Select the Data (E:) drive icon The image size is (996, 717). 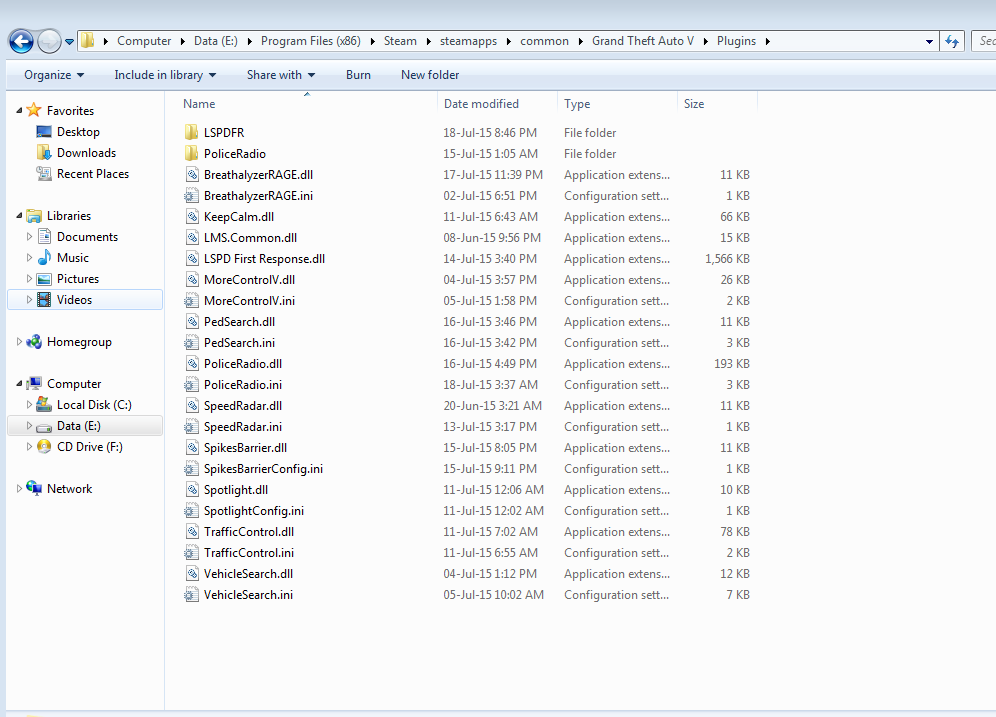click(x=44, y=426)
